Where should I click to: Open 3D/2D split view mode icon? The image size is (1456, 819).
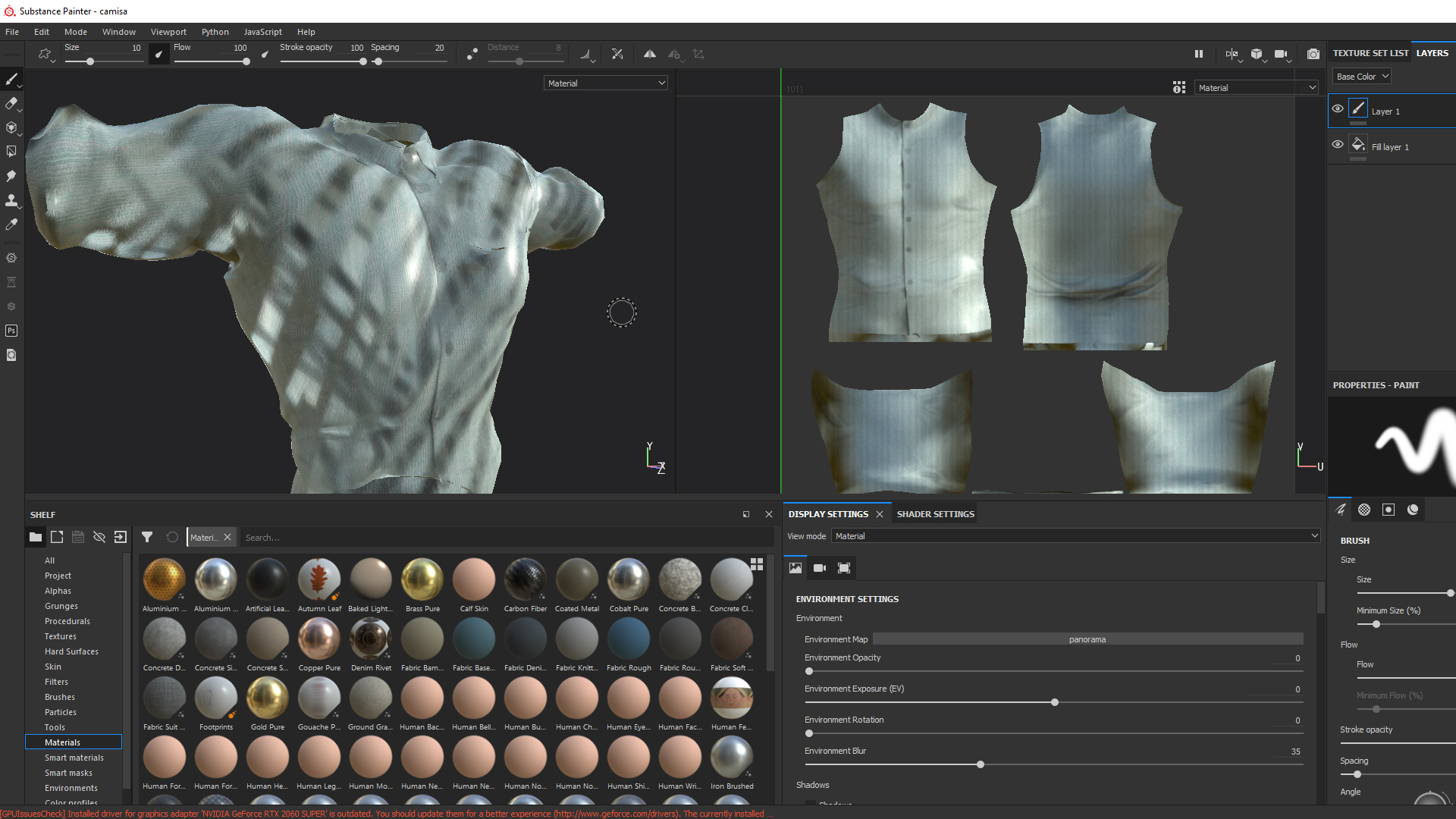1232,54
